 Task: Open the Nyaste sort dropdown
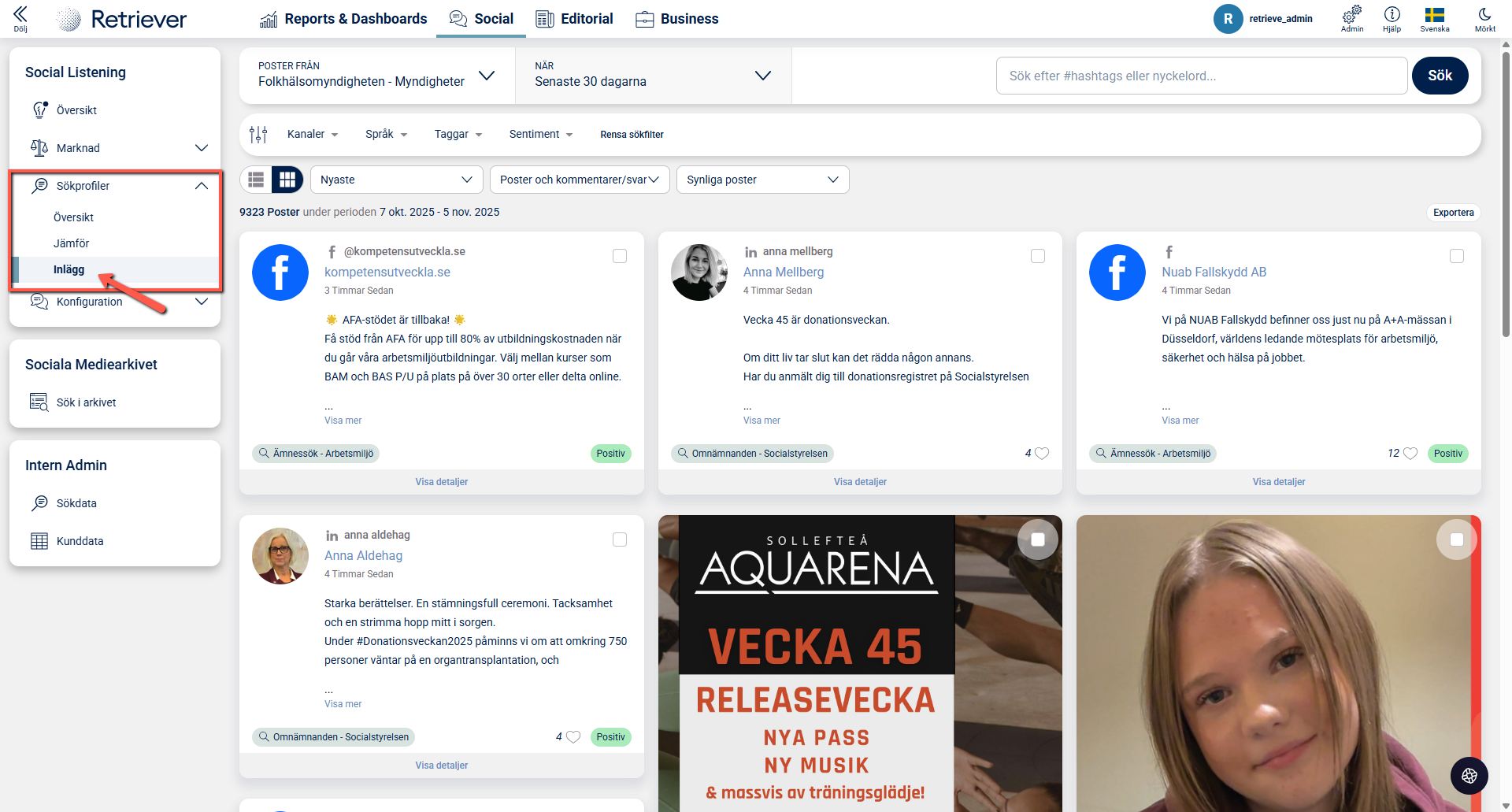(397, 180)
